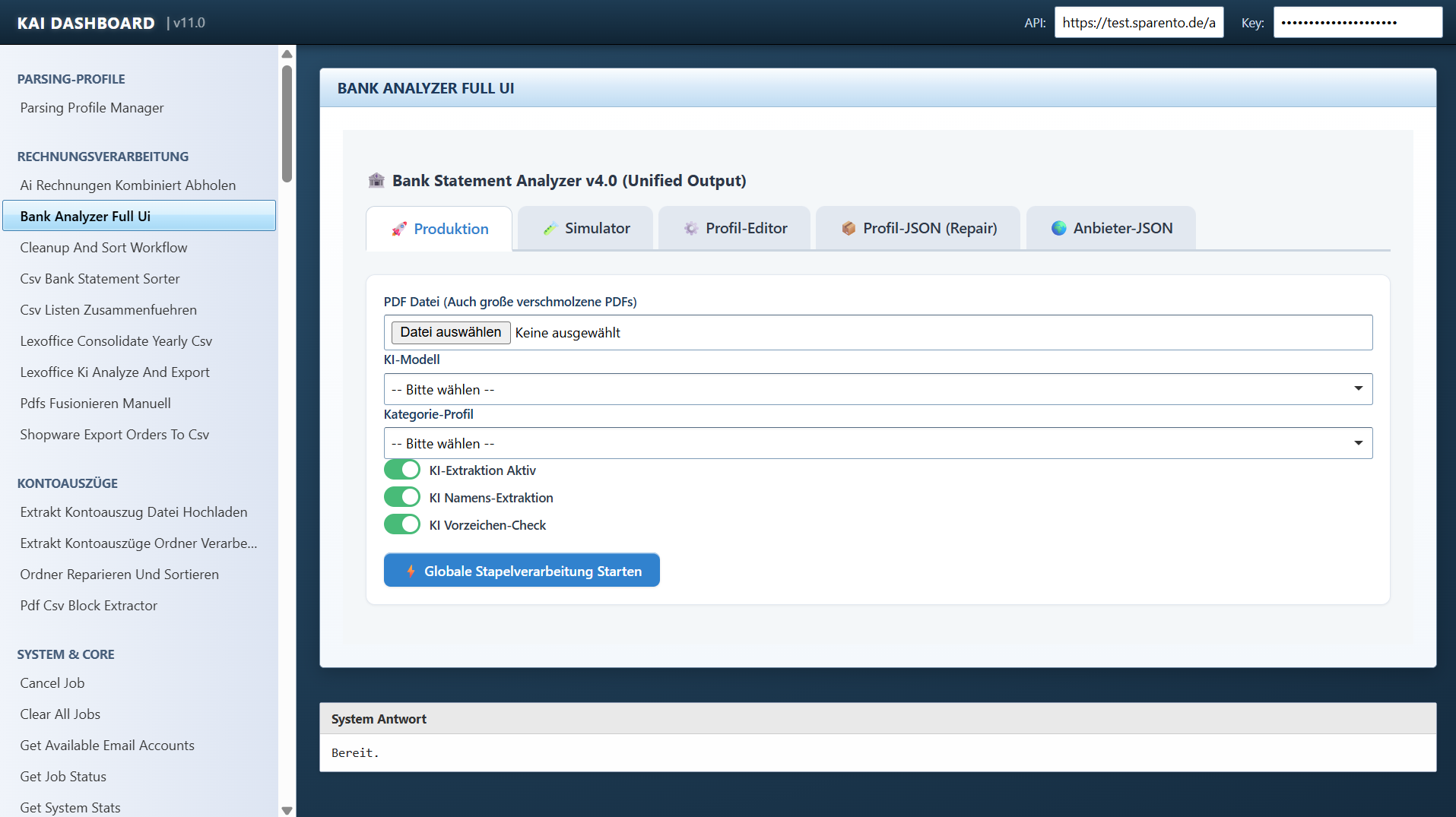
Task: Click the bank building icon near the analyzer title
Action: click(x=376, y=180)
